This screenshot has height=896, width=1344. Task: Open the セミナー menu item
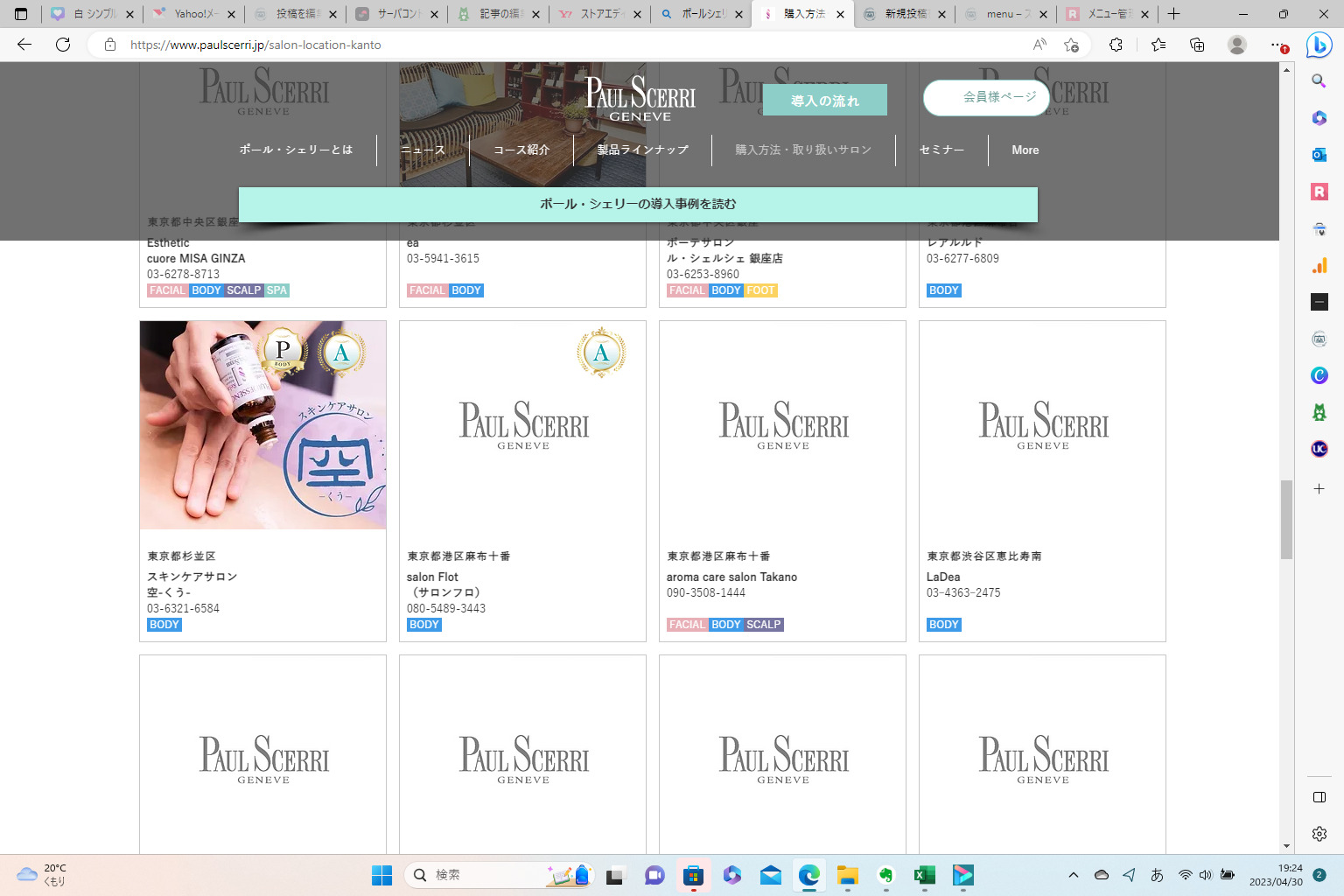pyautogui.click(x=941, y=150)
